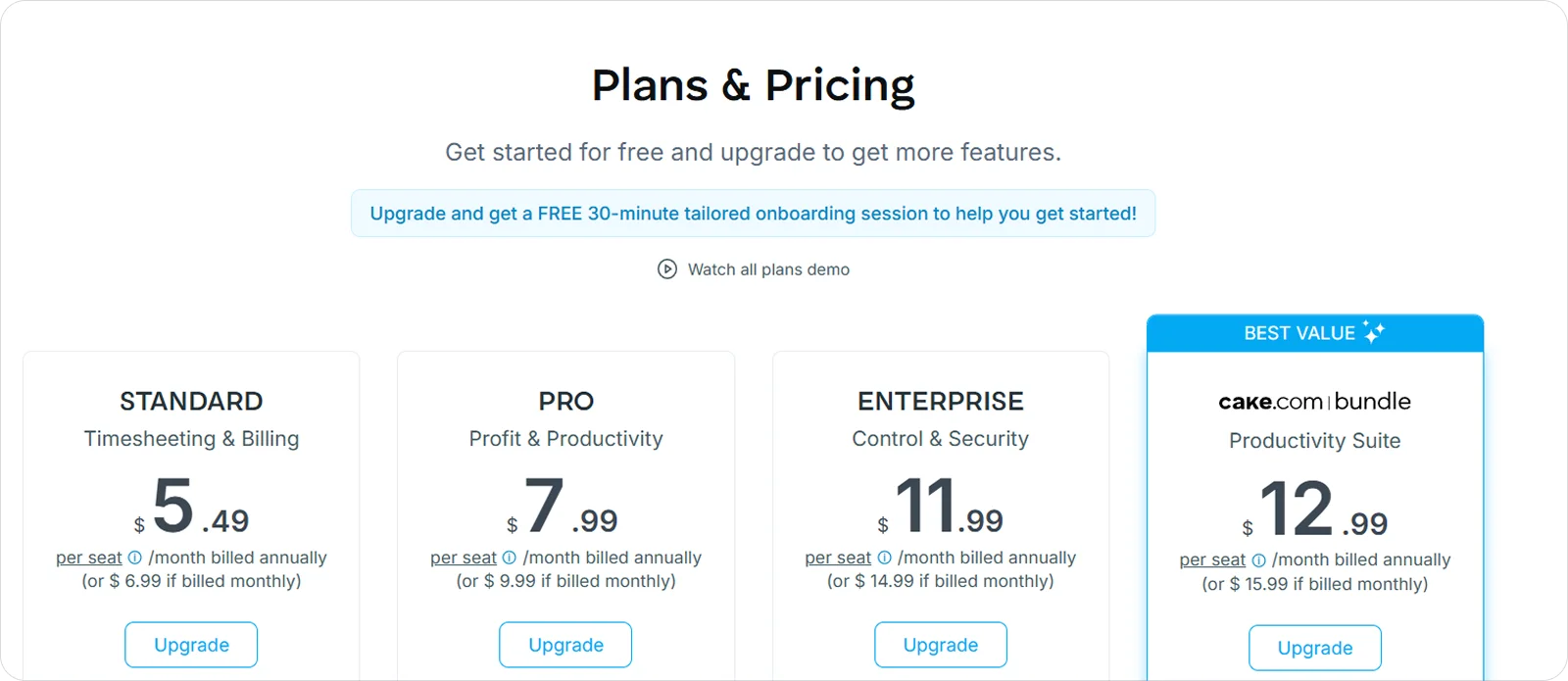
Task: Click the play icon beside Watch all plans demo
Action: (666, 269)
